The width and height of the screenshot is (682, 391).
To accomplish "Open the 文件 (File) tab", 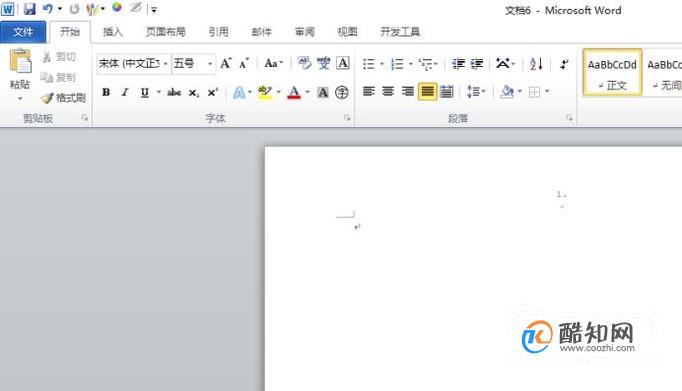I will click(23, 32).
